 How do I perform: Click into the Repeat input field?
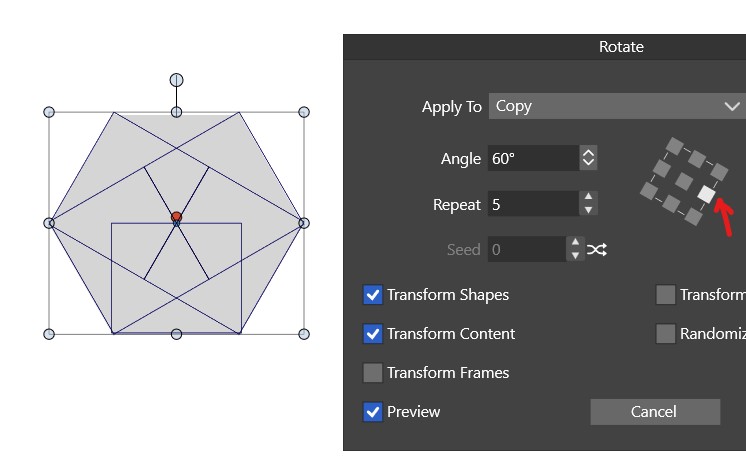[x=533, y=204]
